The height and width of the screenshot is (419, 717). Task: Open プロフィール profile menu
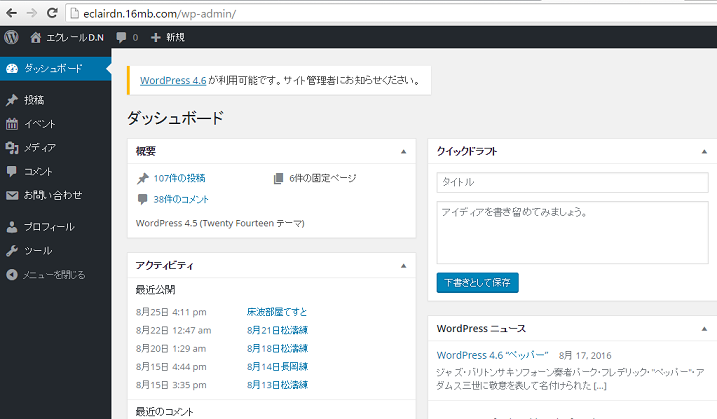55,227
